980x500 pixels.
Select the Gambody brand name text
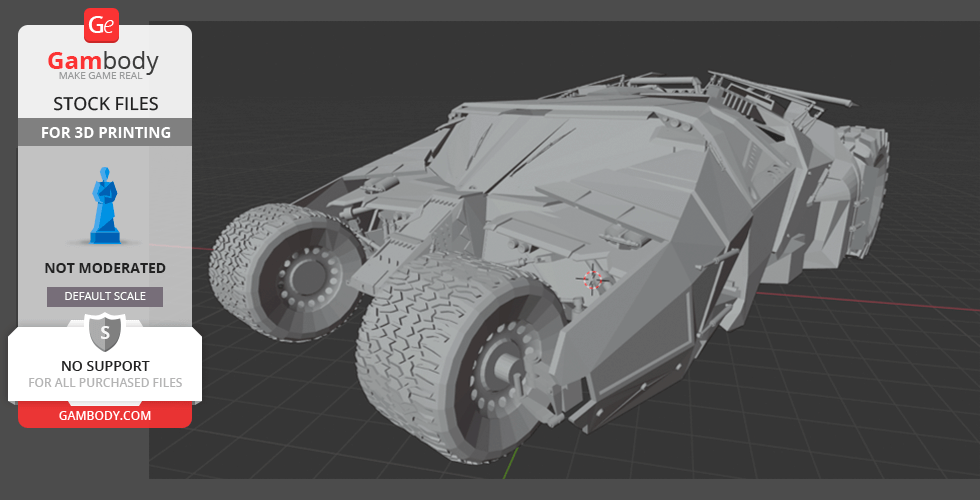(103, 62)
